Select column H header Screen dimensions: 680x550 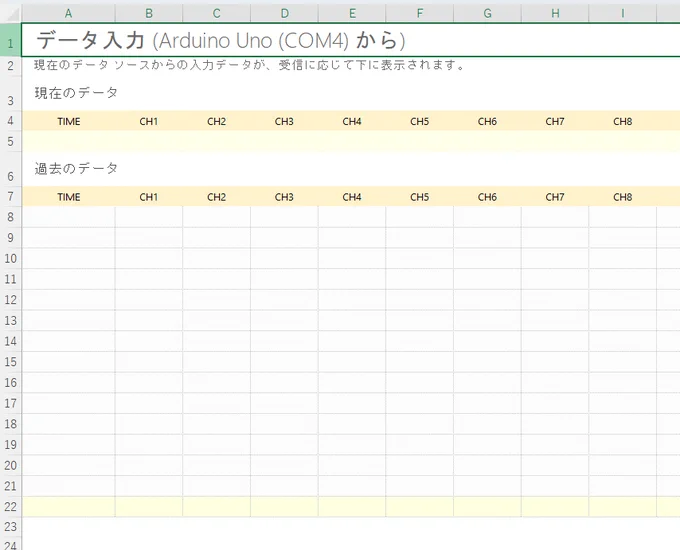pyautogui.click(x=555, y=13)
